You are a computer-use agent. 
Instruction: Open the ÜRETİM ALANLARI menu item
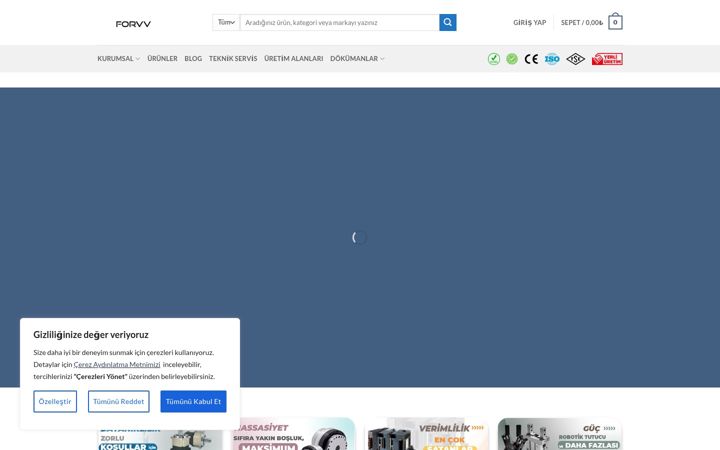(x=293, y=59)
